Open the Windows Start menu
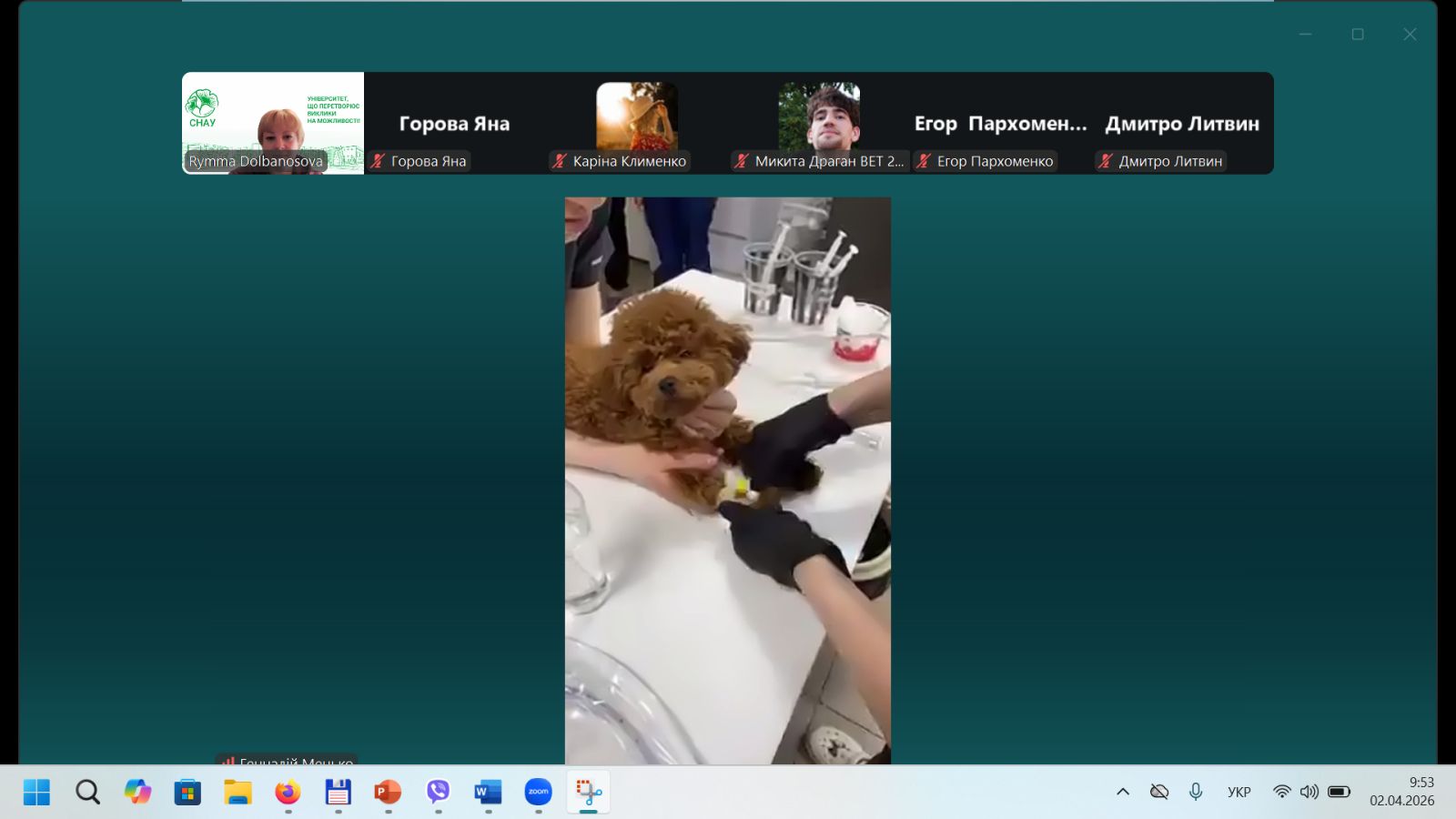The image size is (1456, 819). (36, 792)
